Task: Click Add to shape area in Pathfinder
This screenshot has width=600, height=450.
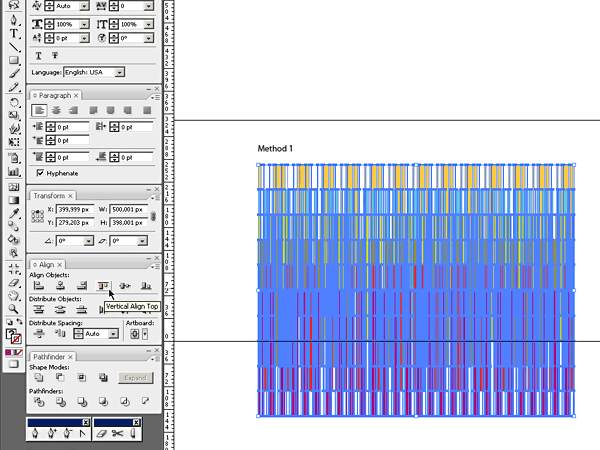Action: [39, 378]
